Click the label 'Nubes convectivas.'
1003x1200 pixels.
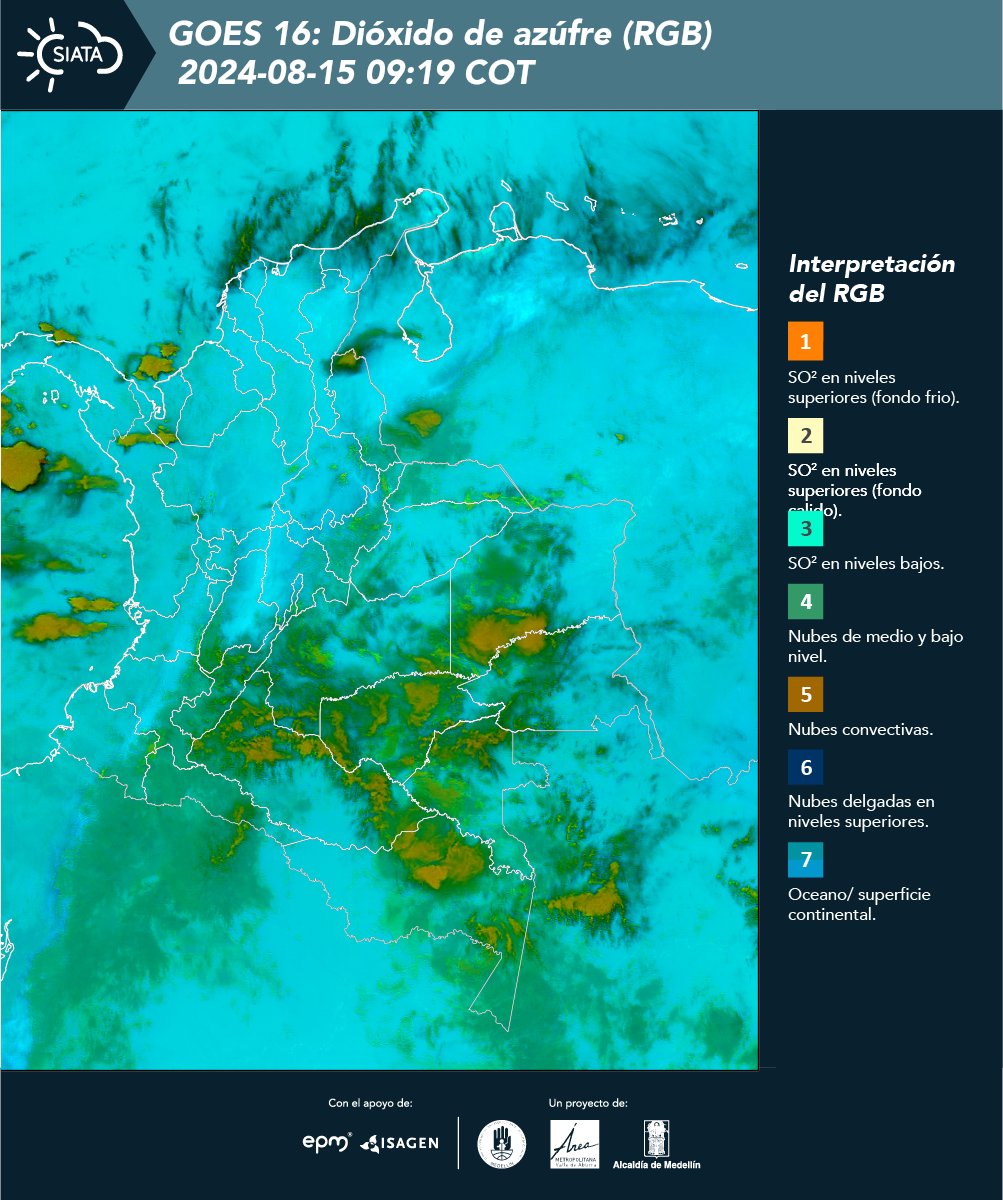click(x=861, y=729)
